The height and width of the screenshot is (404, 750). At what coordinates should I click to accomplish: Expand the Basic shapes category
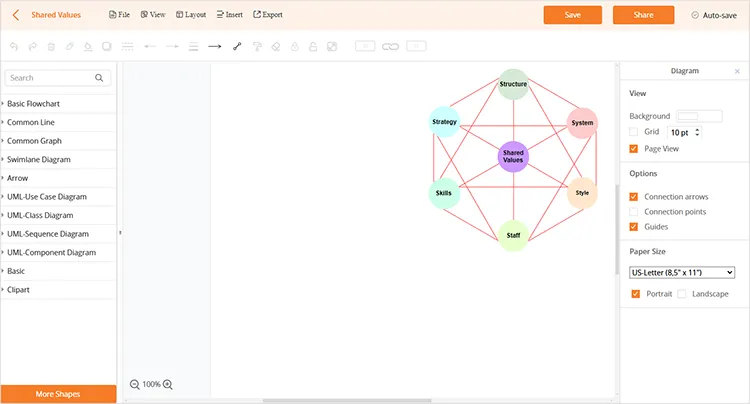[58, 271]
